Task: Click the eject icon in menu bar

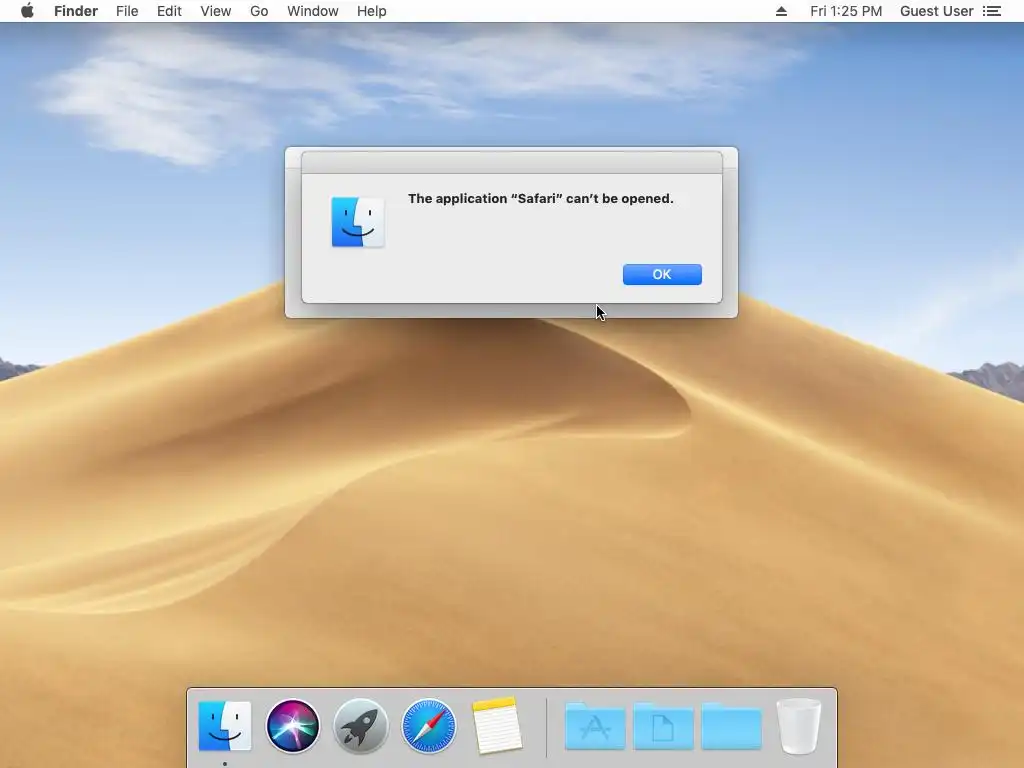Action: click(781, 11)
